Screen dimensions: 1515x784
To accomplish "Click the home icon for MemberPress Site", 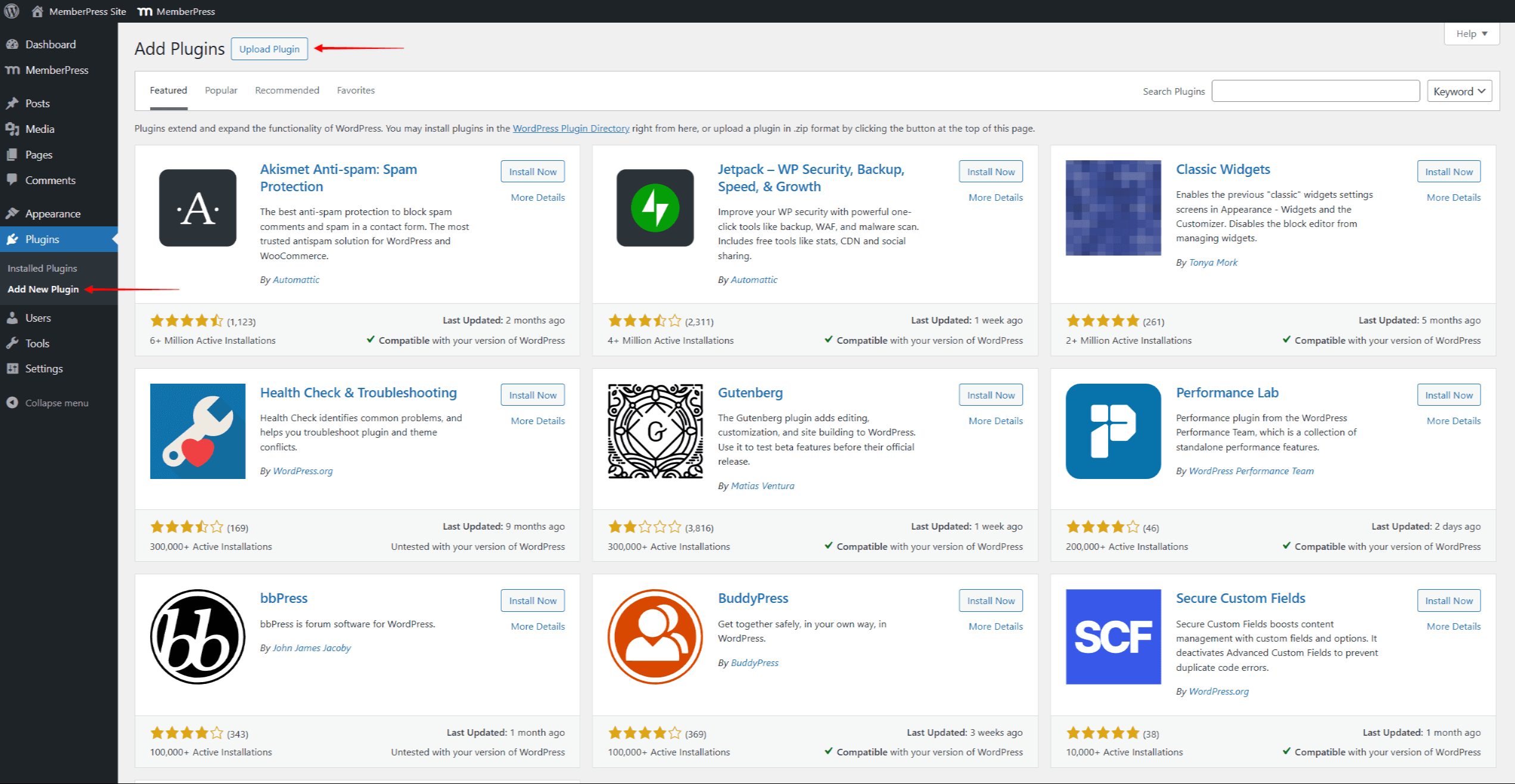I will click(x=37, y=11).
